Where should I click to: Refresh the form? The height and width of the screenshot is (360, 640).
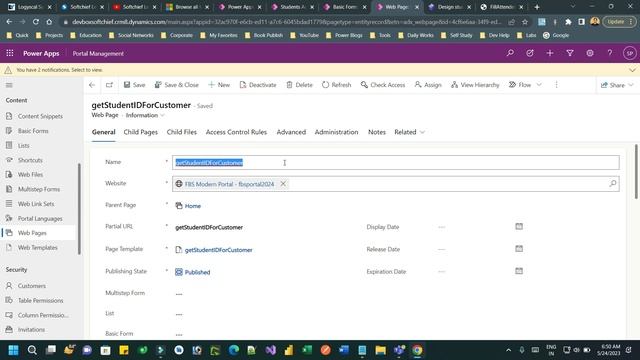click(336, 85)
